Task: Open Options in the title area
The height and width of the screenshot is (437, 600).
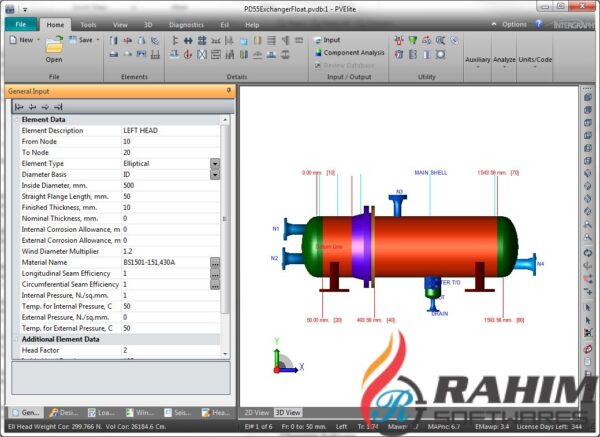Action: coord(514,23)
